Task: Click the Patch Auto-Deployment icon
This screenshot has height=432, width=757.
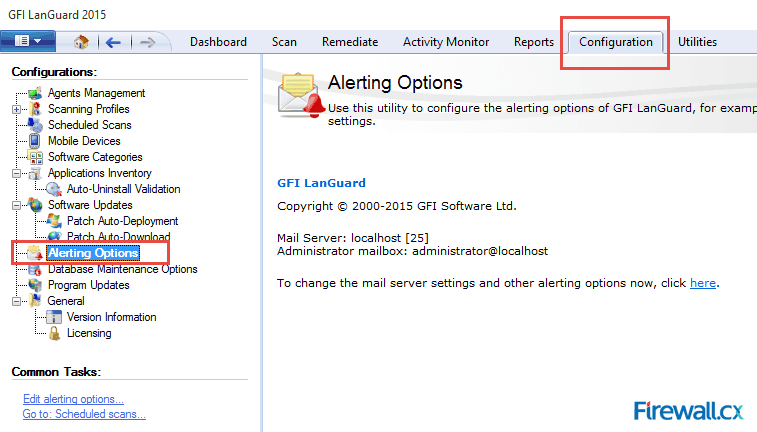Action: pos(54,221)
